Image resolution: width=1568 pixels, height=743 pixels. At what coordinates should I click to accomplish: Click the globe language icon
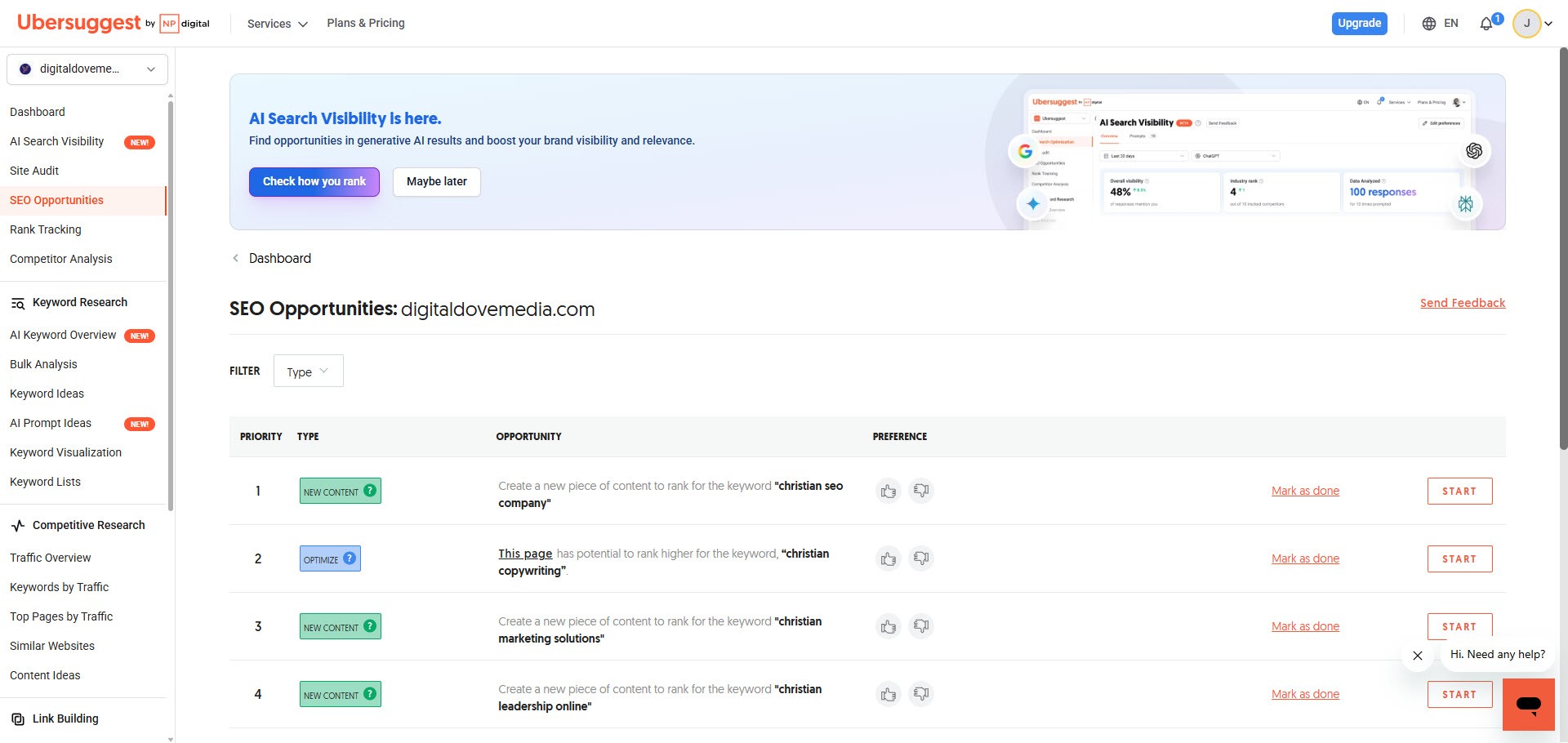(x=1428, y=24)
